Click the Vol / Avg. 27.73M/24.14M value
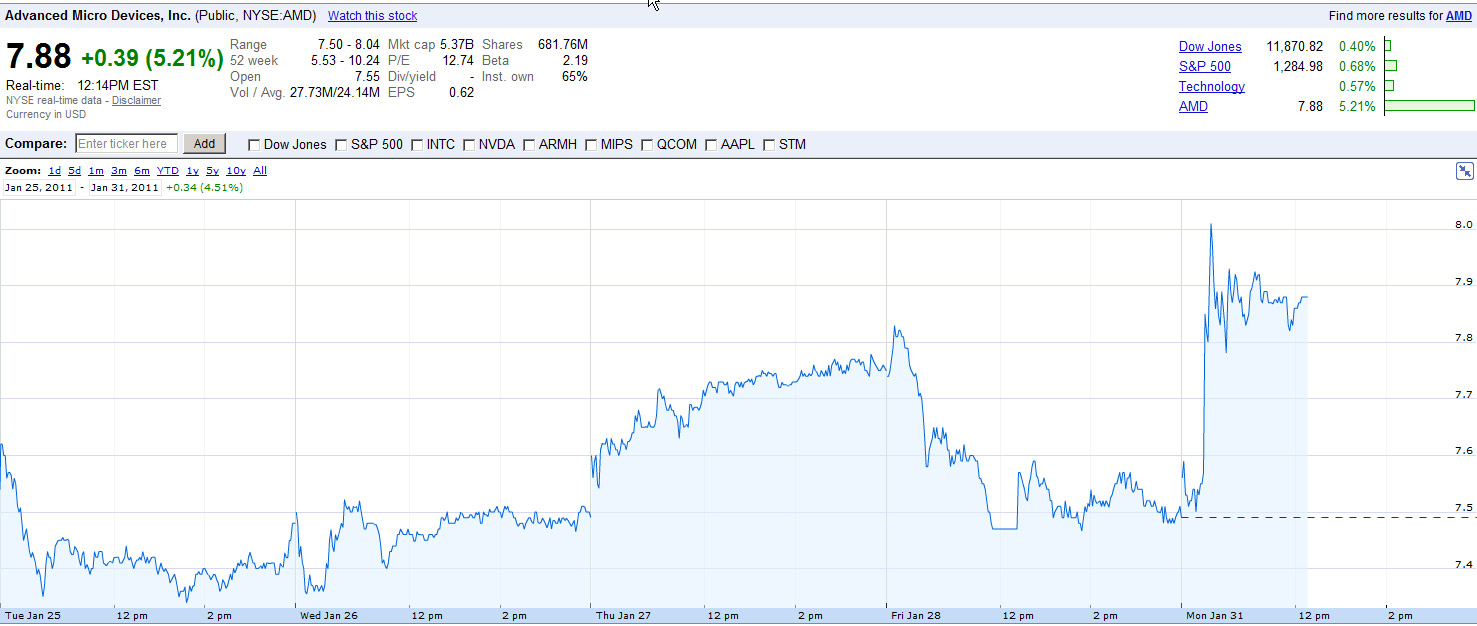The image size is (1477, 626). click(x=334, y=93)
